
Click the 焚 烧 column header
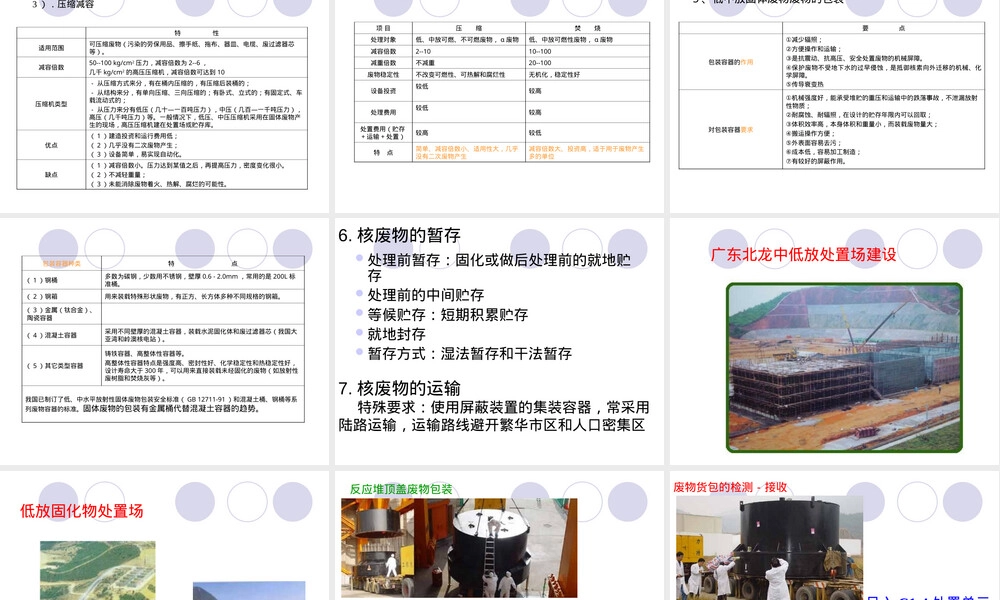pyautogui.click(x=587, y=28)
